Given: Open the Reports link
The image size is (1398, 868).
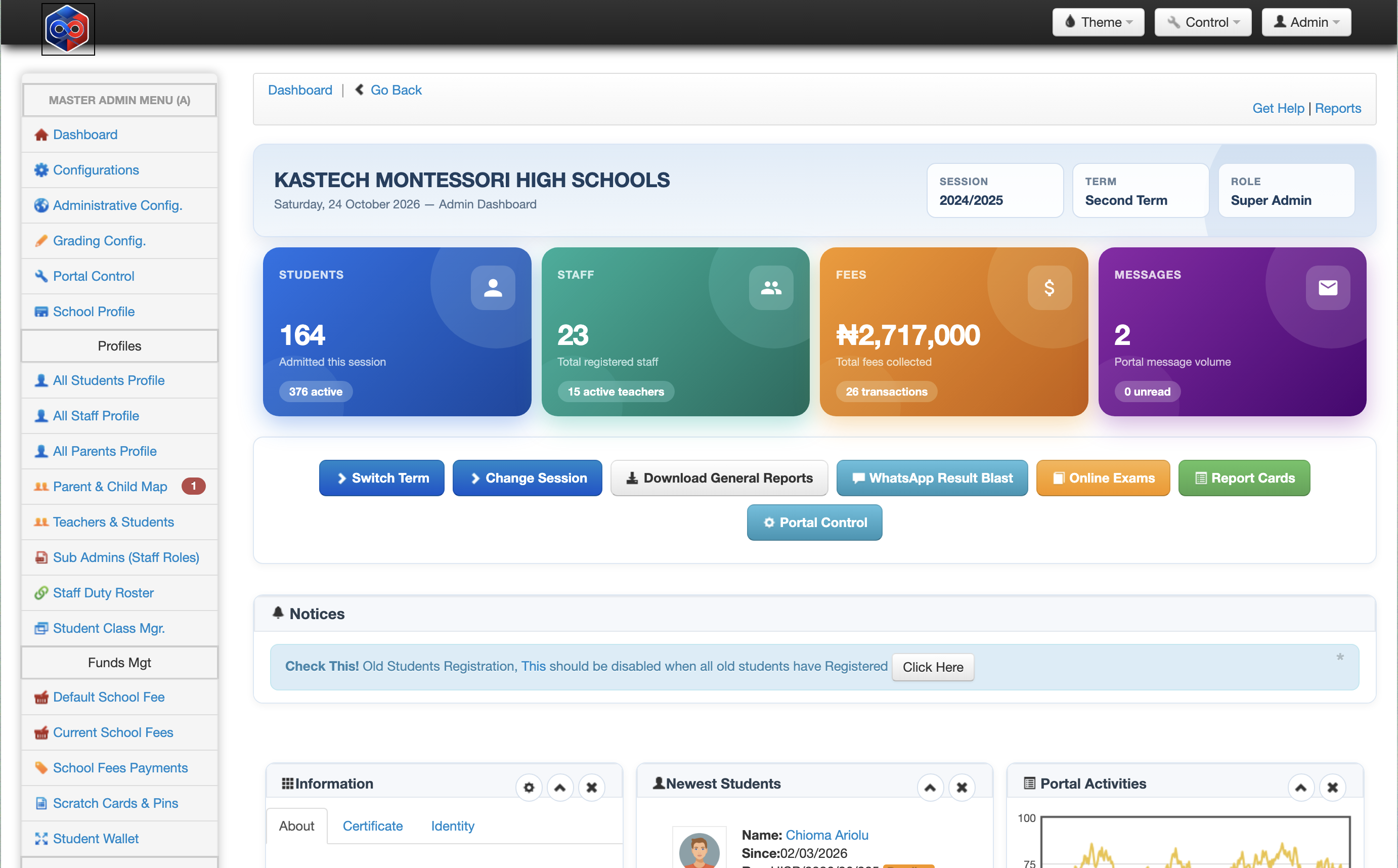Looking at the screenshot, I should click(1338, 108).
